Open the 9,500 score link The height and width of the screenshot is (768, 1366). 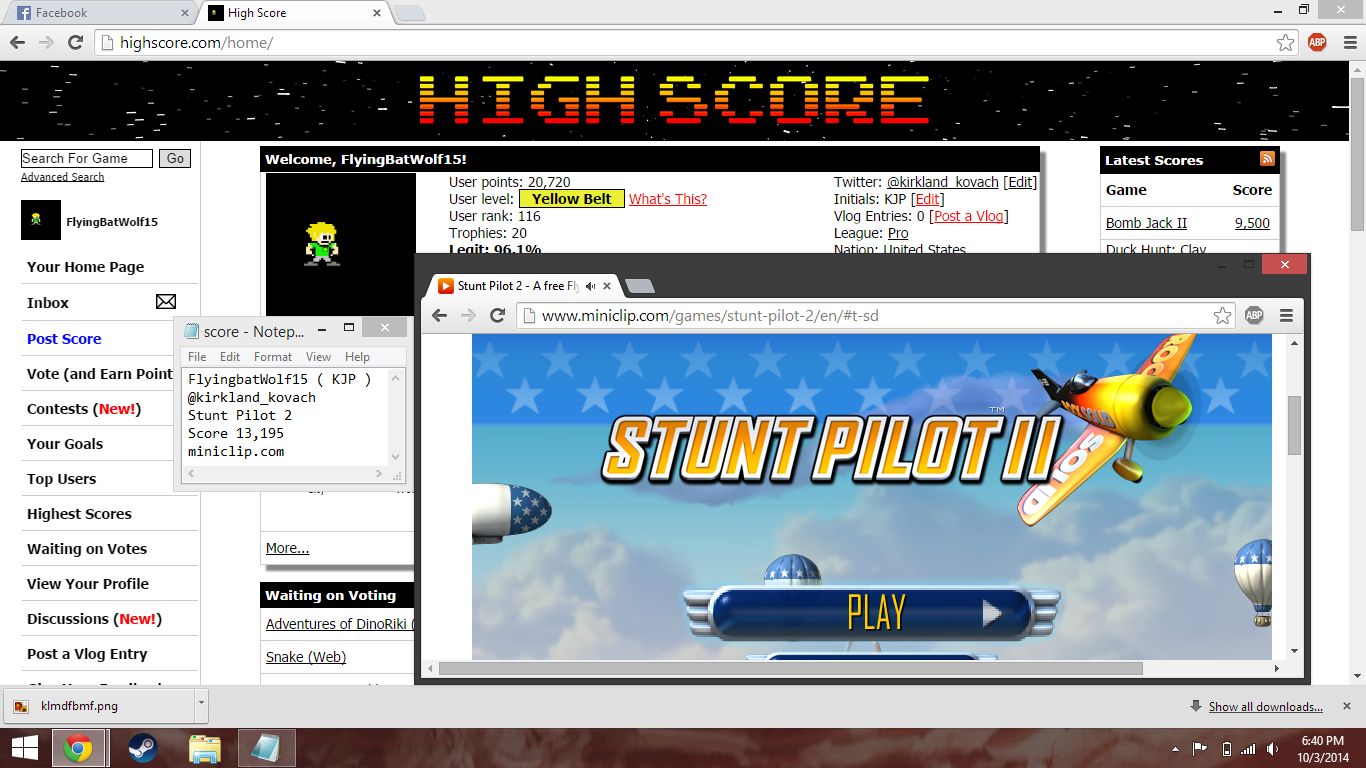click(1252, 223)
